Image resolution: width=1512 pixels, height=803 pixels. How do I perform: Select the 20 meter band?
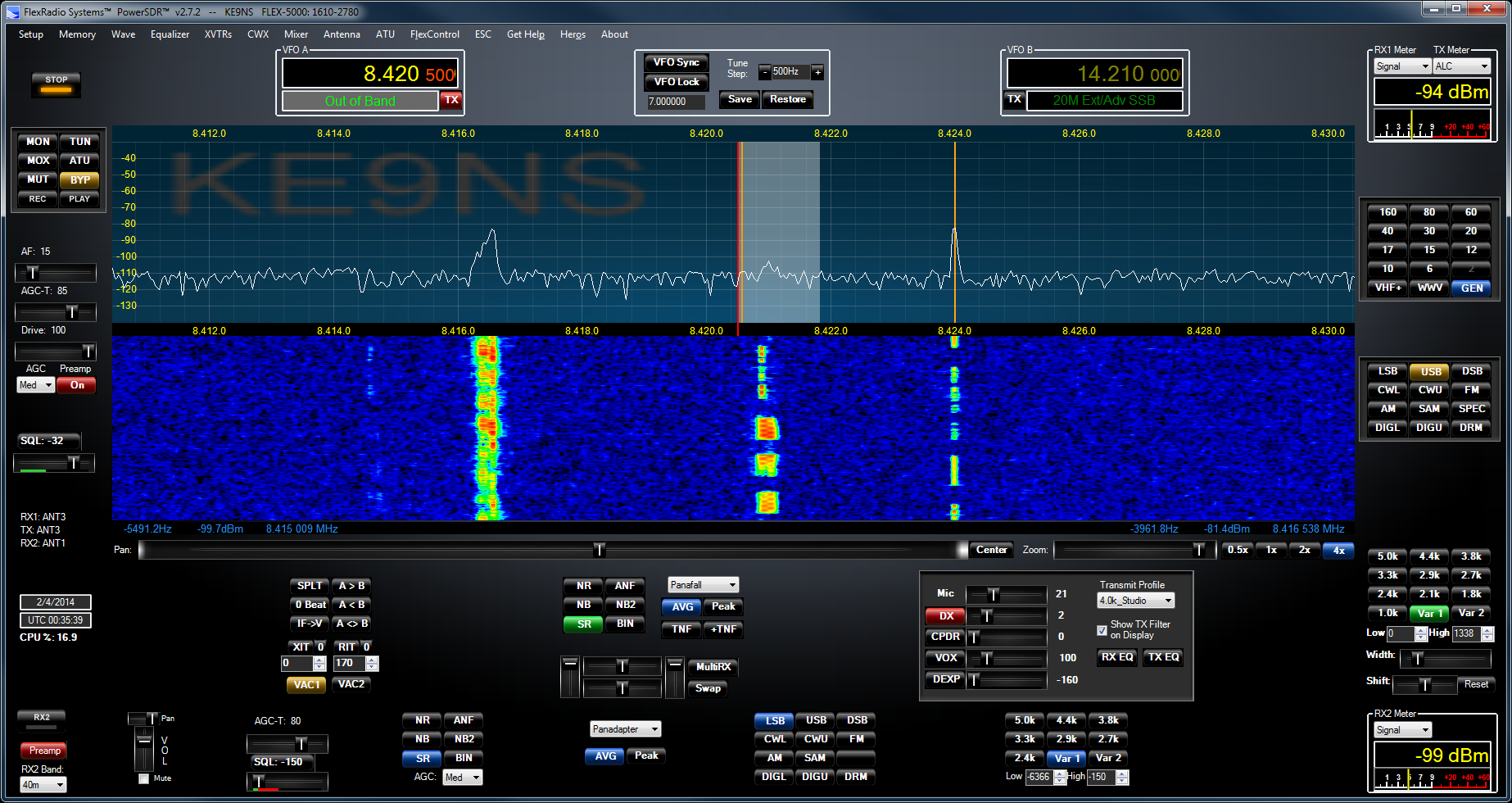point(1471,231)
